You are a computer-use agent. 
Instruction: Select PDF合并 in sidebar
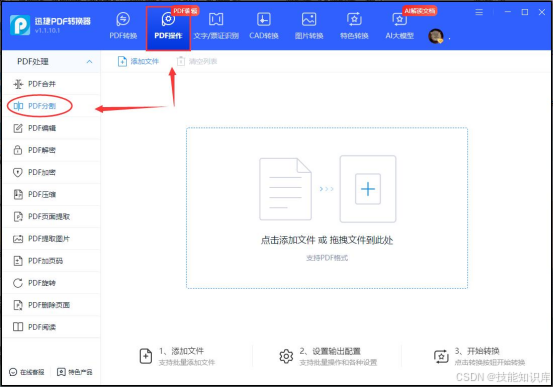(x=51, y=84)
